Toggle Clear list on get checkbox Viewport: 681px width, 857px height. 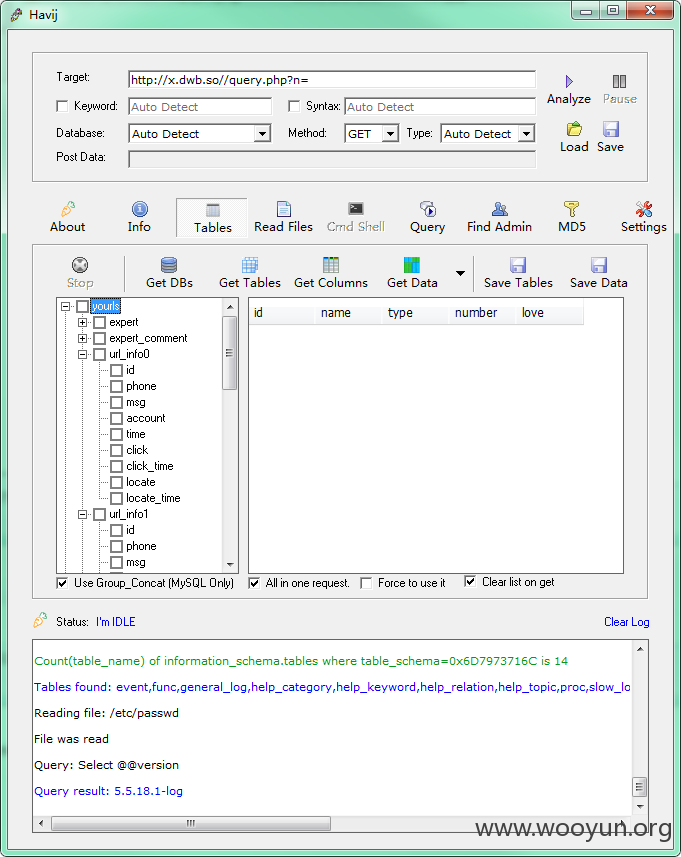pyautogui.click(x=470, y=582)
